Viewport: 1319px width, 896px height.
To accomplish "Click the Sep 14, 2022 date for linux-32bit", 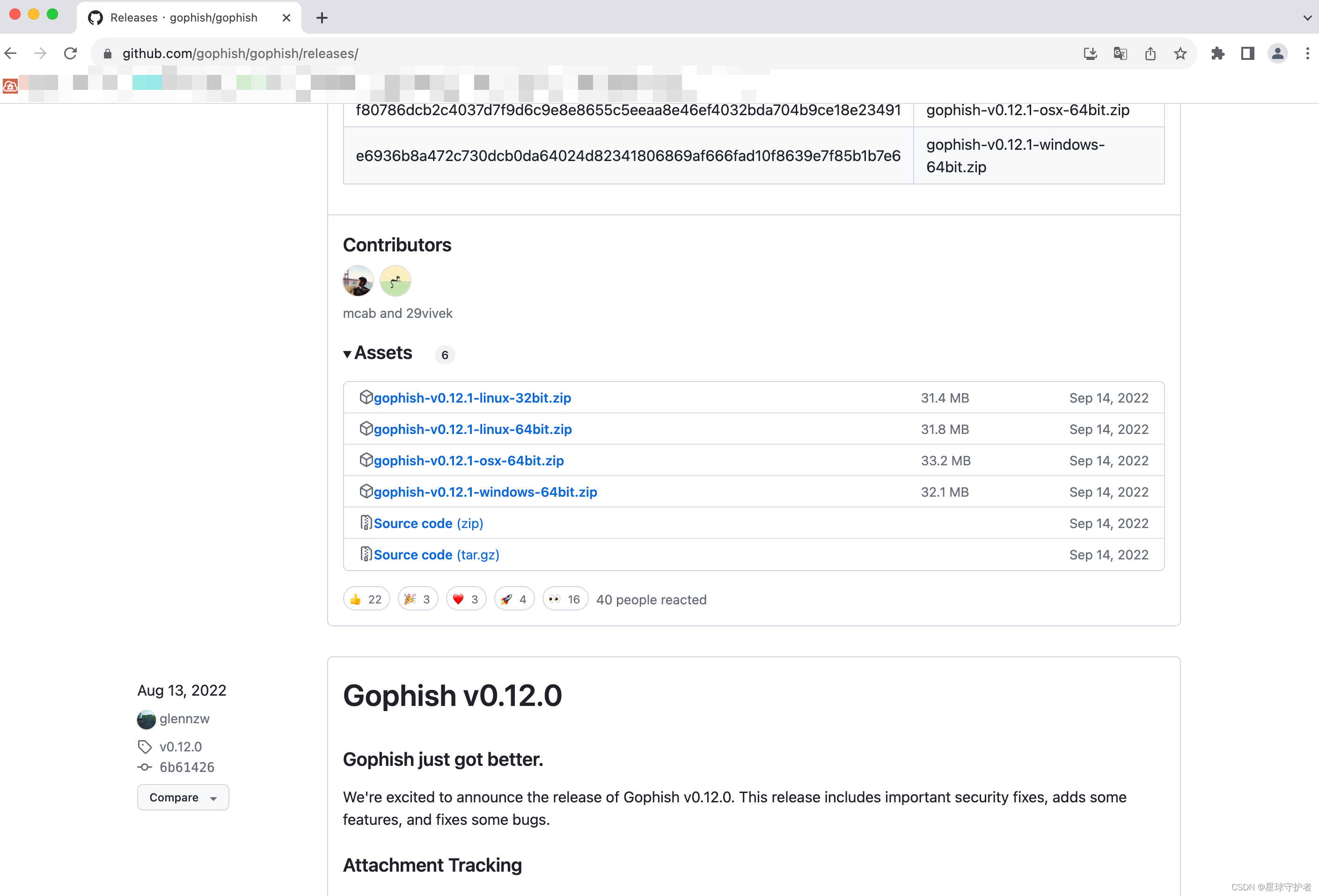I will [1108, 398].
